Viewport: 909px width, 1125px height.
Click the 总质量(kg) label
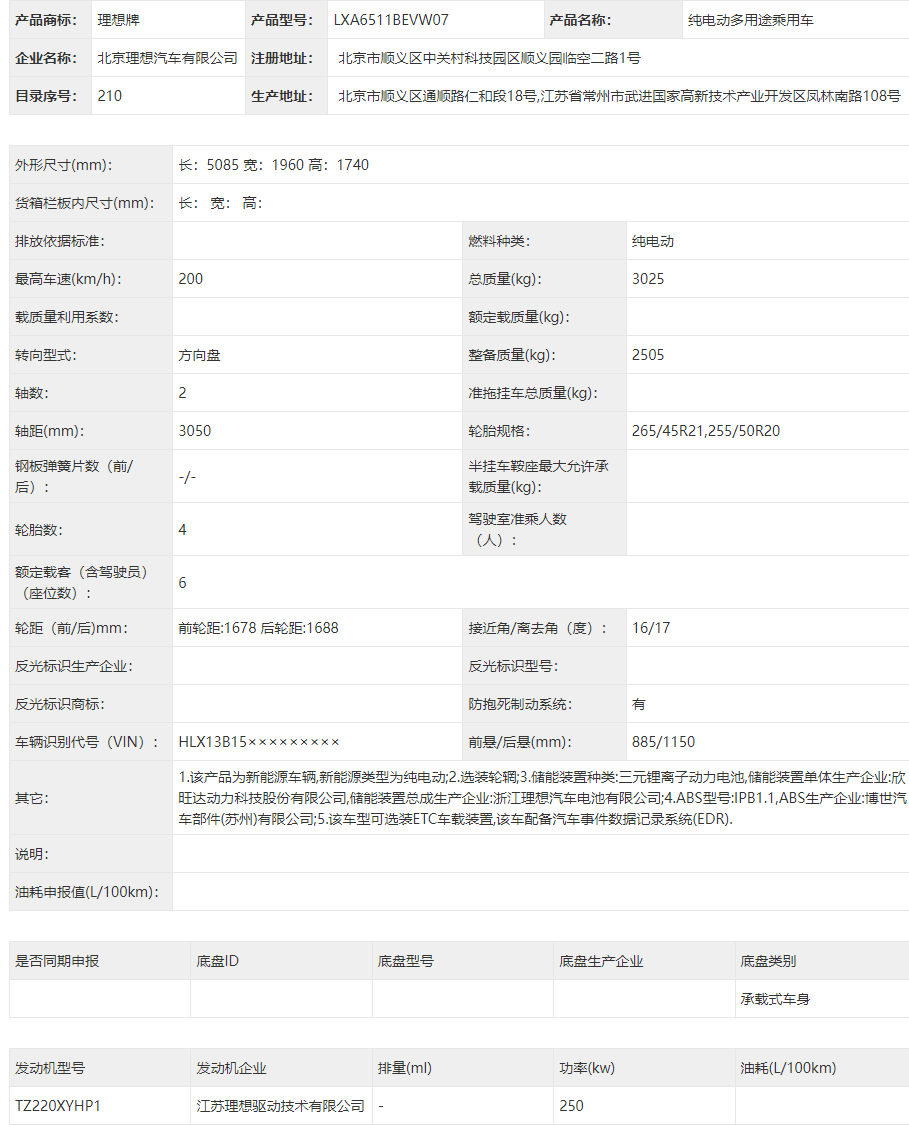click(x=505, y=279)
